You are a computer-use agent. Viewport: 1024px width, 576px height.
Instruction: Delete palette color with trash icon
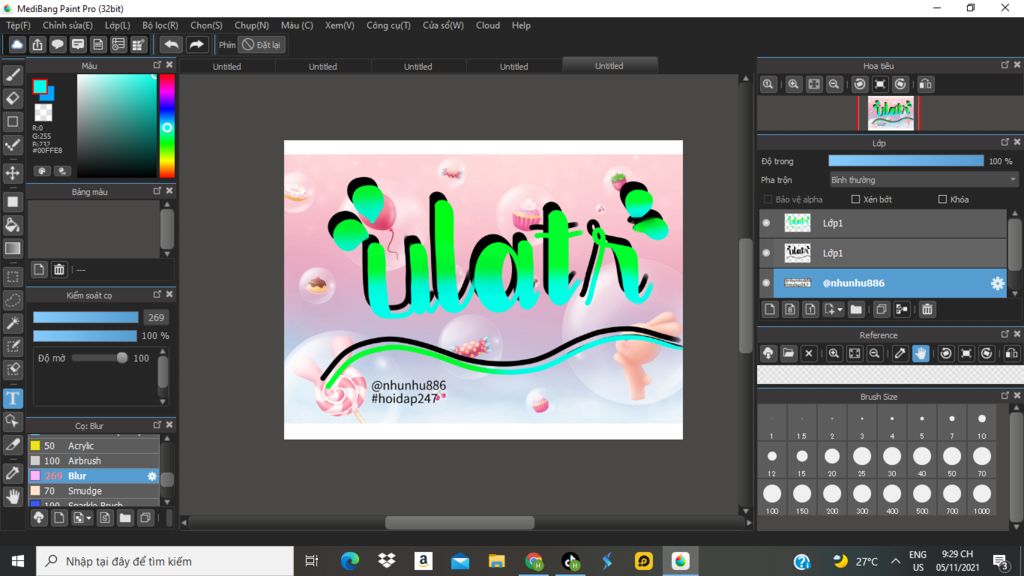(x=59, y=270)
